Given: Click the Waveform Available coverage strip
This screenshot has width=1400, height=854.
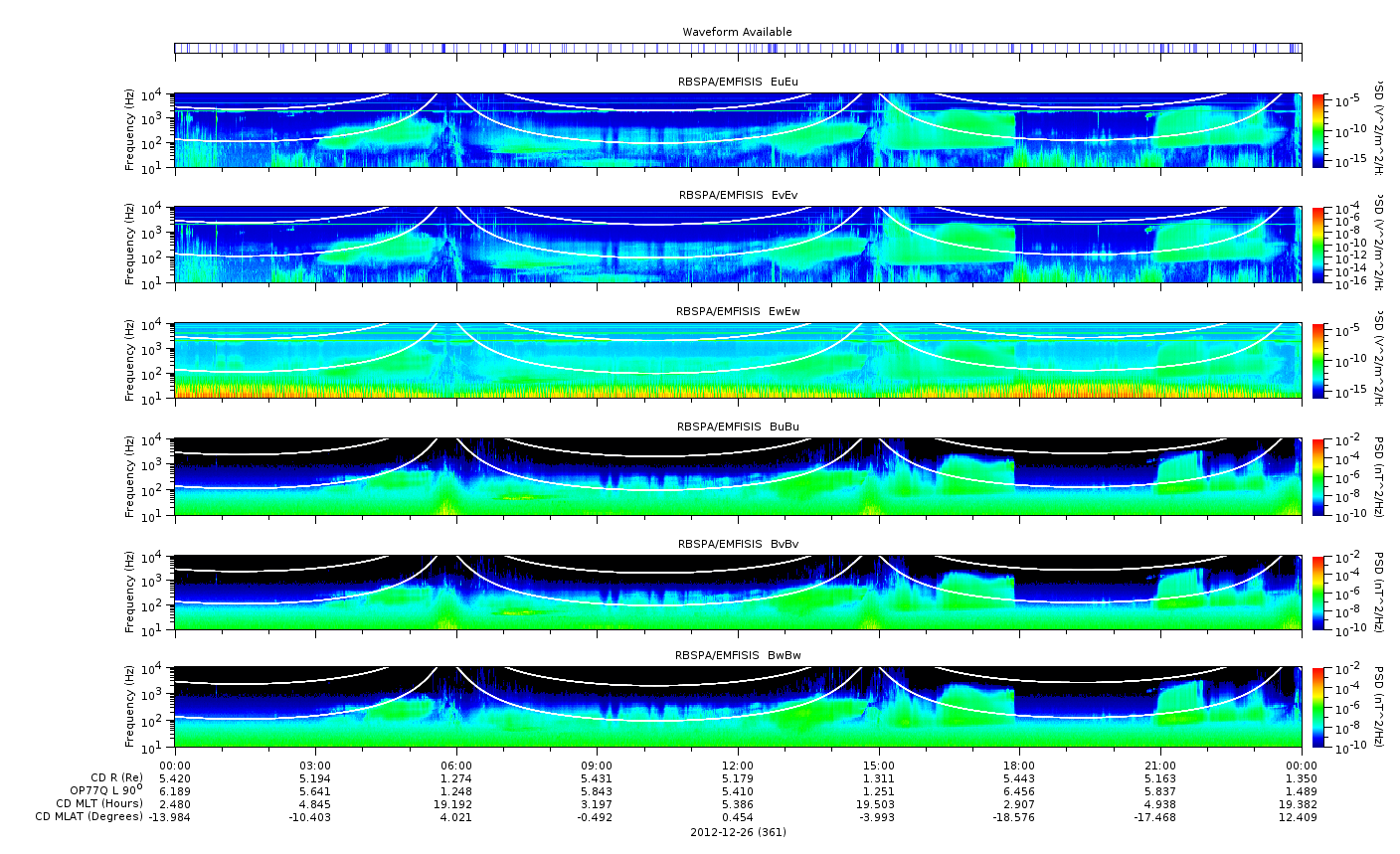Looking at the screenshot, I should pos(738,48).
